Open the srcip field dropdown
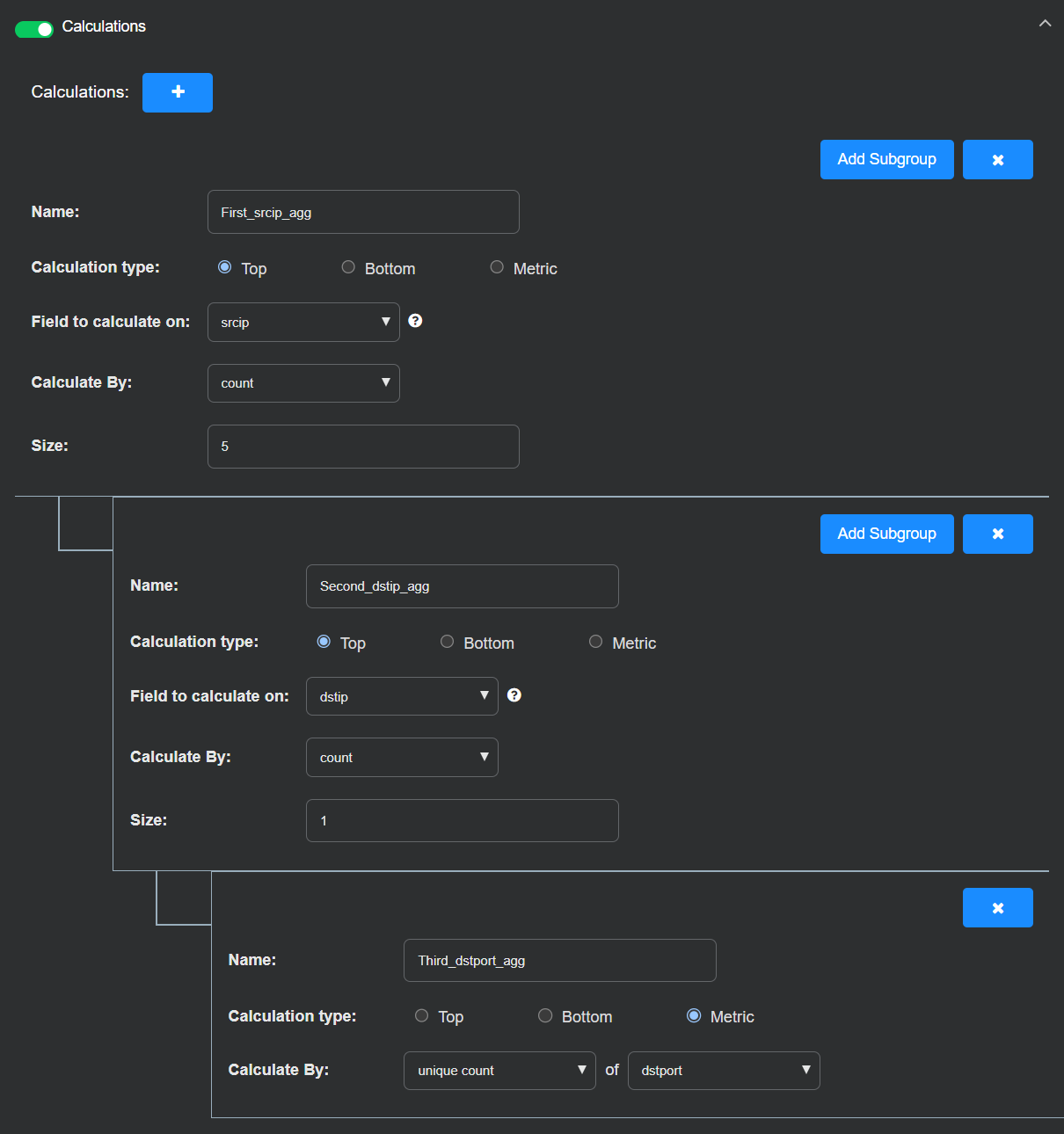 point(303,323)
